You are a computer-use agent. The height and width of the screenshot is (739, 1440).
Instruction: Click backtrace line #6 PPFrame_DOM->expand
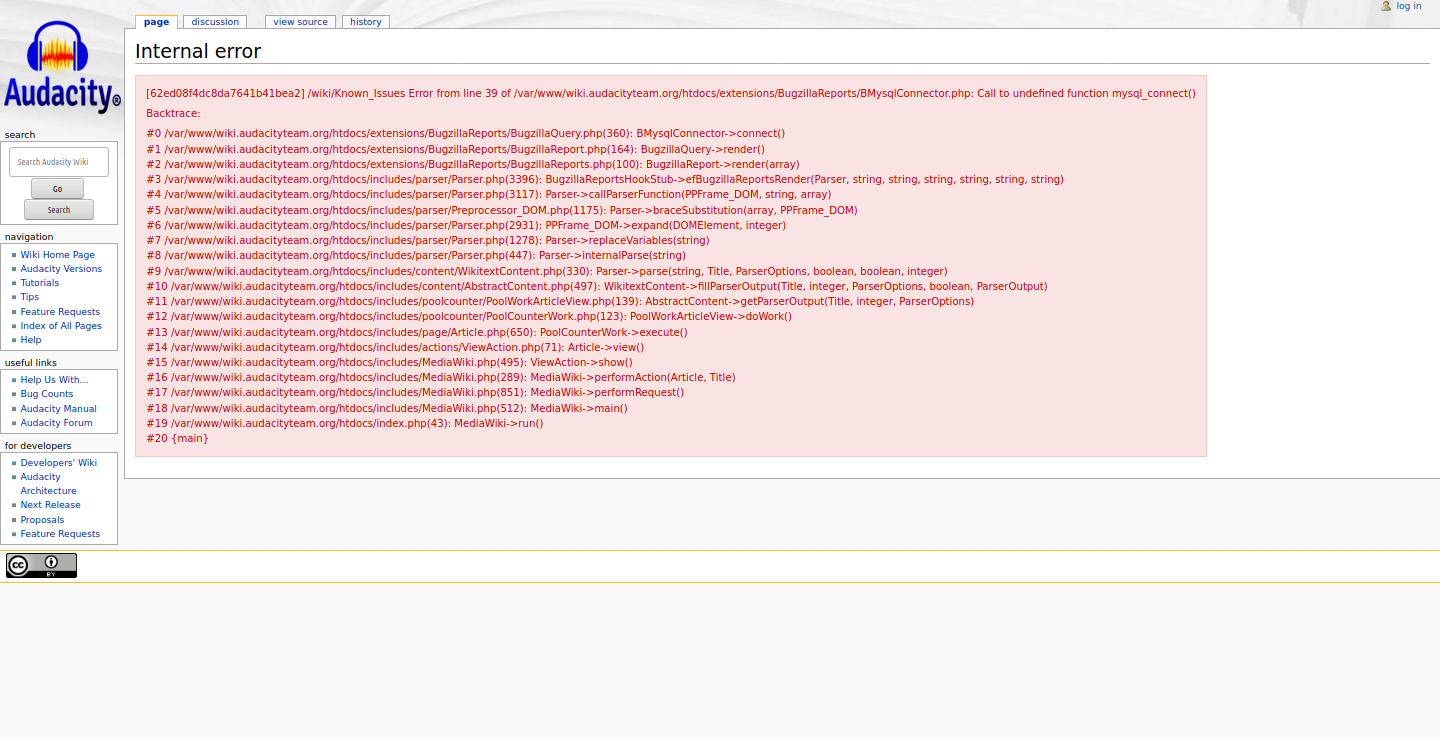(466, 225)
